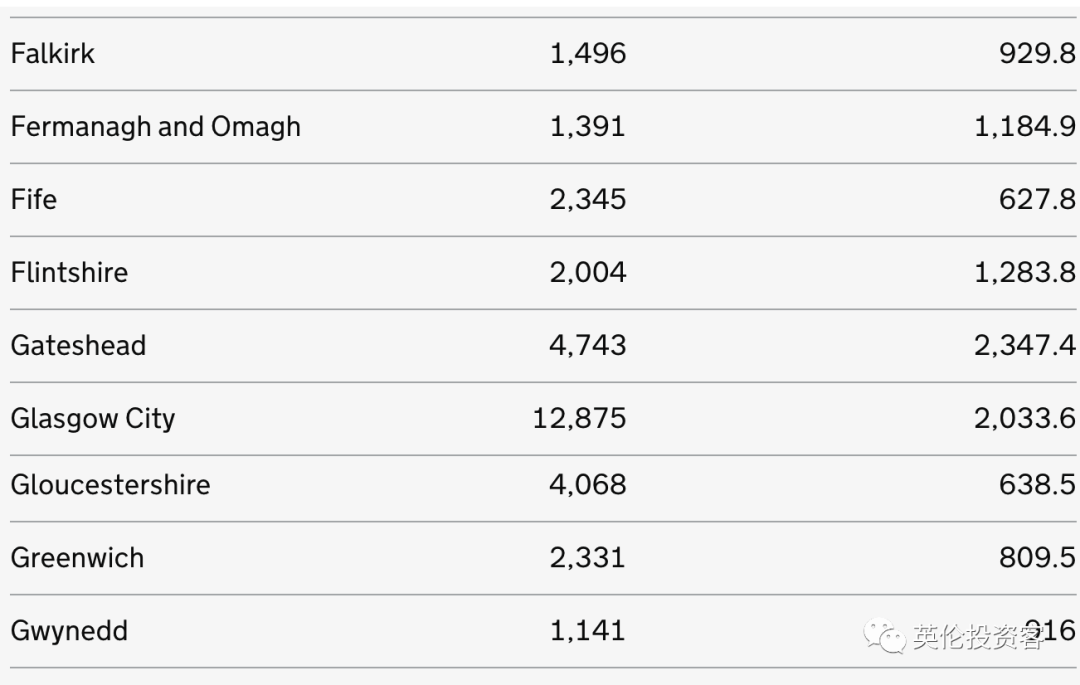
Task: Select Falkirk rate value 929.8
Action: (x=1037, y=54)
